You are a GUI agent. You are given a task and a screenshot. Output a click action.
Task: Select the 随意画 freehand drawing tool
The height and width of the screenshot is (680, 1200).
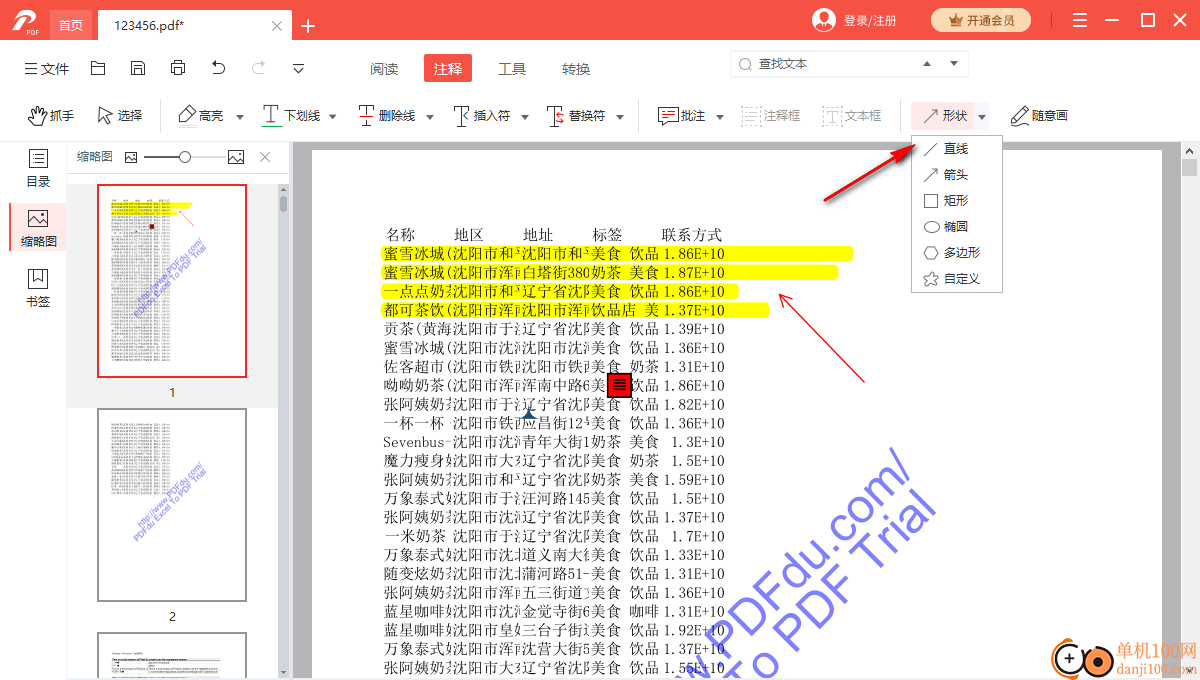tap(1039, 116)
